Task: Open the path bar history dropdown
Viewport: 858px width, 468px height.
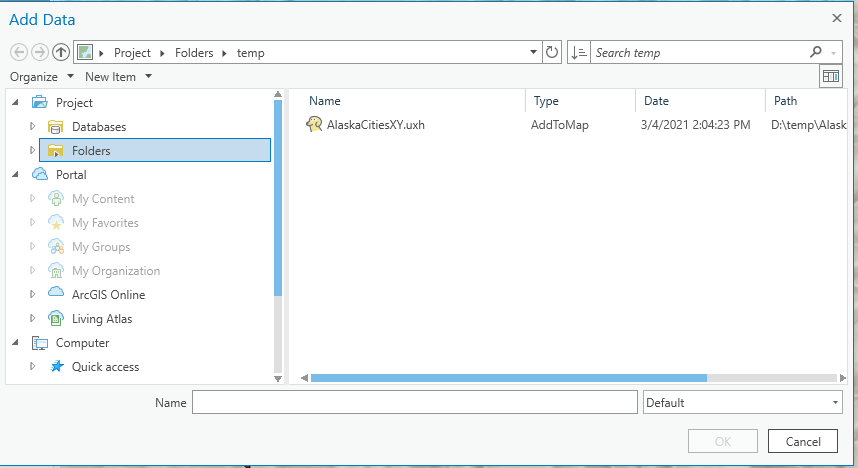Action: pyautogui.click(x=533, y=53)
